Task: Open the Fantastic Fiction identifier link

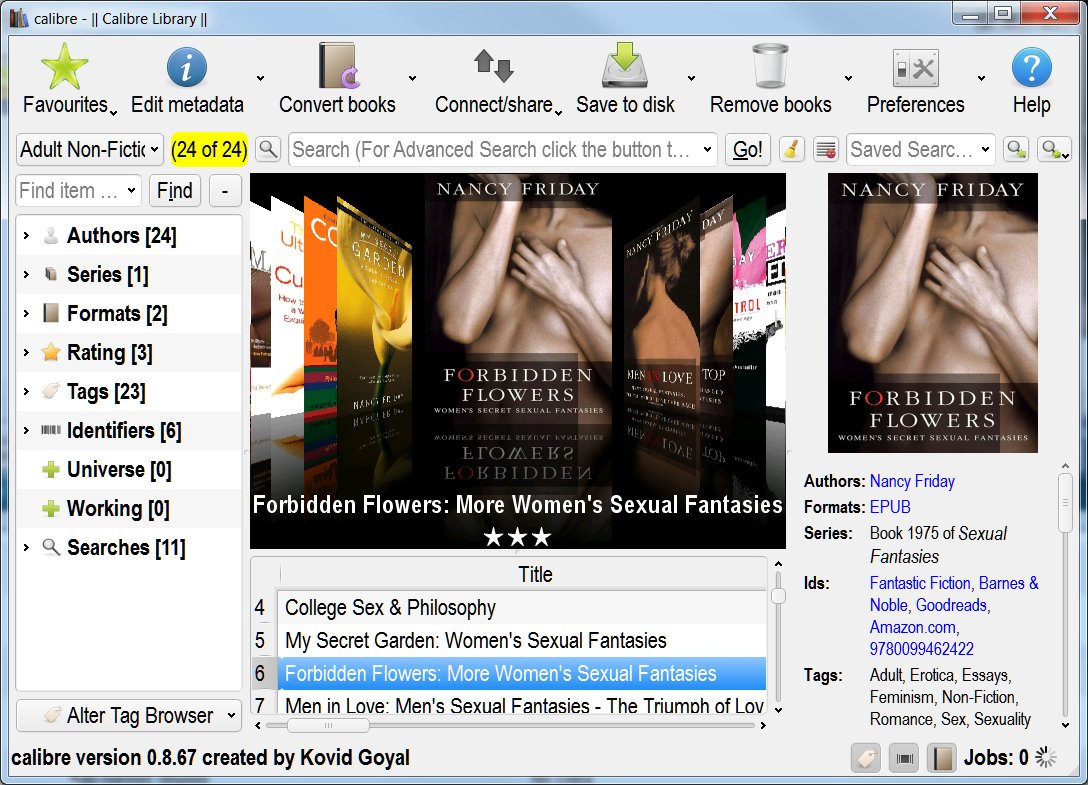Action: point(919,583)
